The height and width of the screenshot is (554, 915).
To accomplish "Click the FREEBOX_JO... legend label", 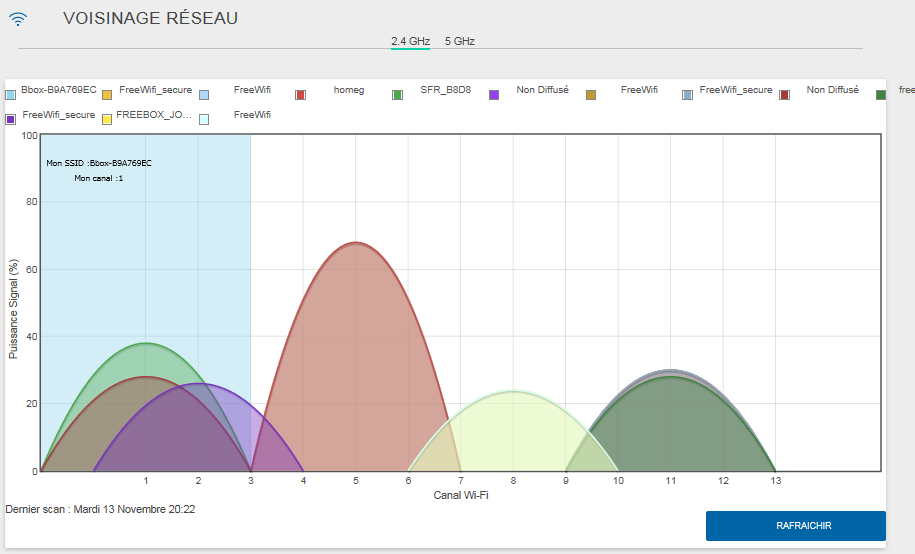I will 153,115.
